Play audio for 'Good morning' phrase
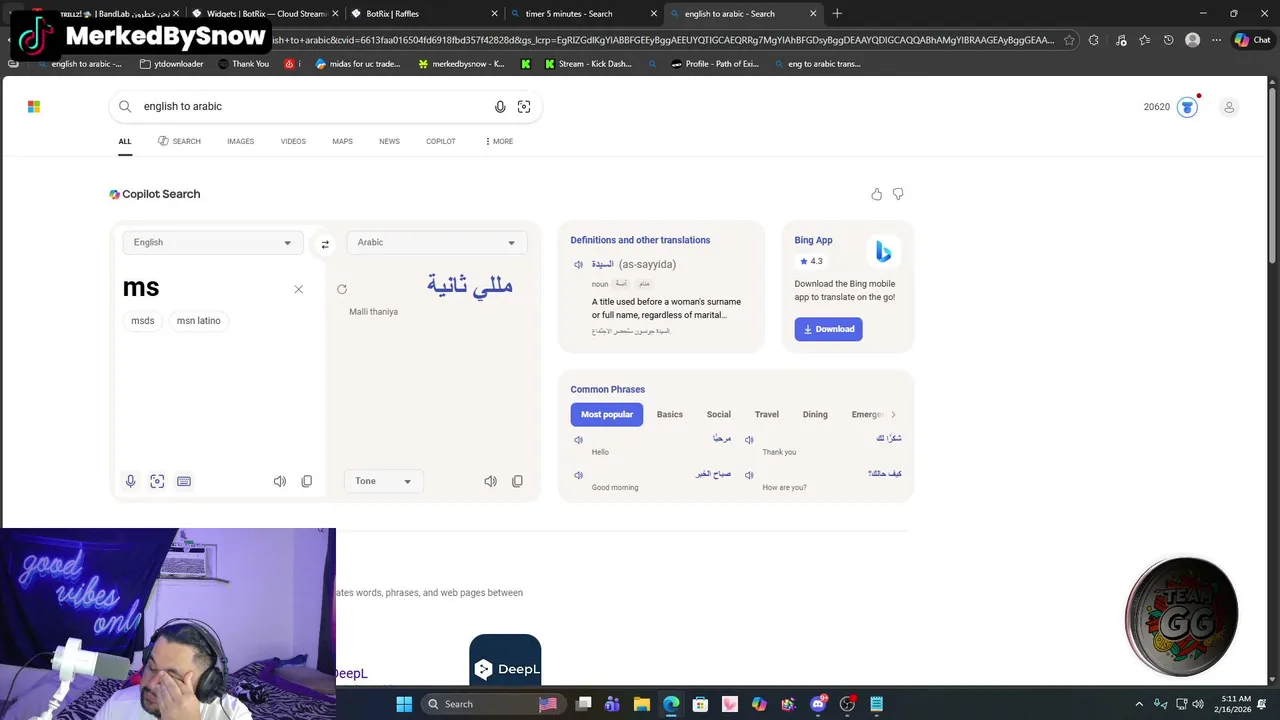This screenshot has height=720, width=1280. (578, 475)
